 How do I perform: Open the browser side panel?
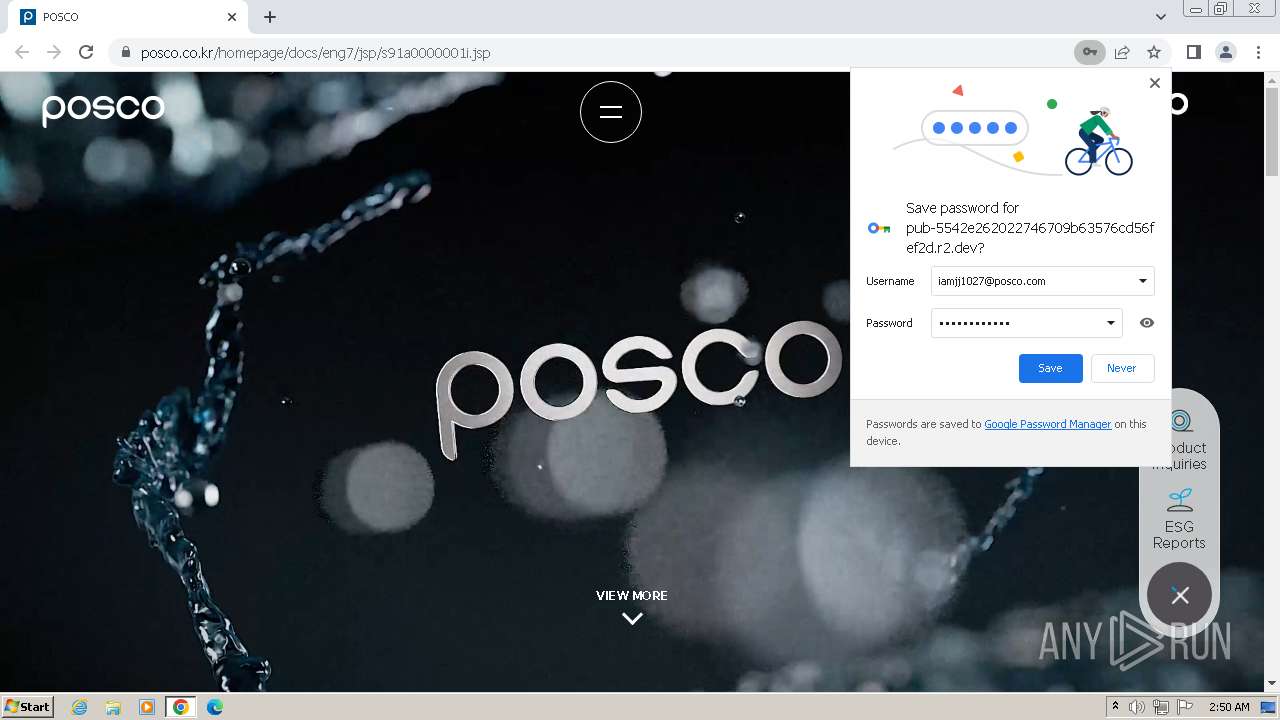[x=1193, y=52]
